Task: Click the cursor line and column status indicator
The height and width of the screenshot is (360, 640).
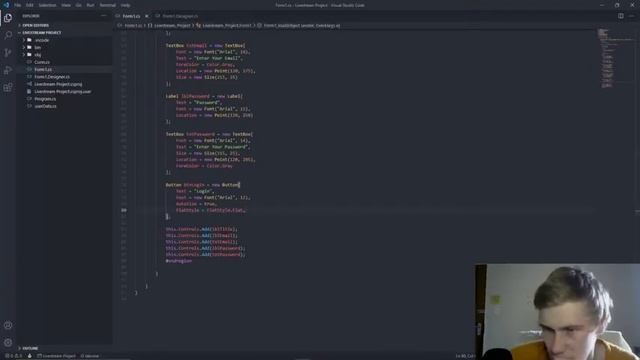Action: click(465, 356)
